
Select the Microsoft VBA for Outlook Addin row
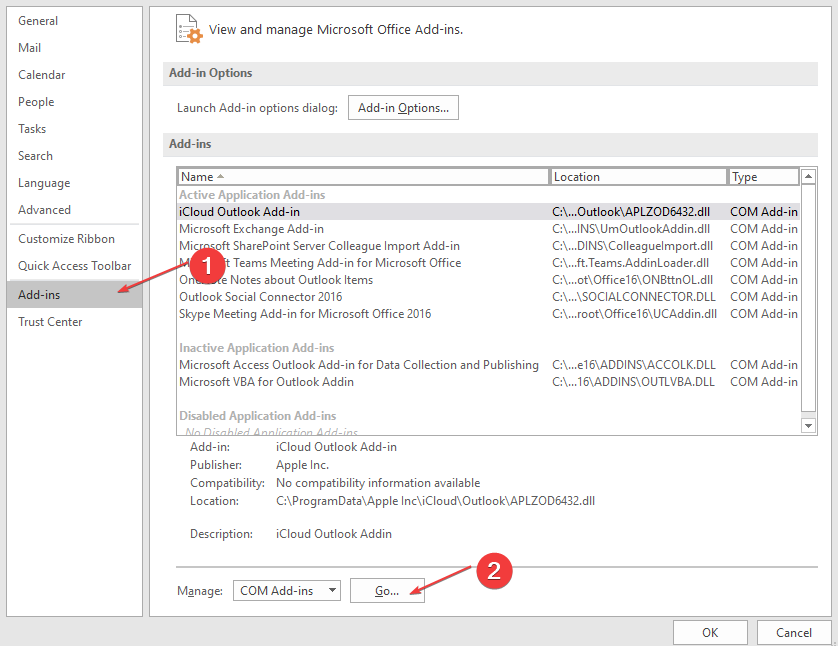(488, 382)
